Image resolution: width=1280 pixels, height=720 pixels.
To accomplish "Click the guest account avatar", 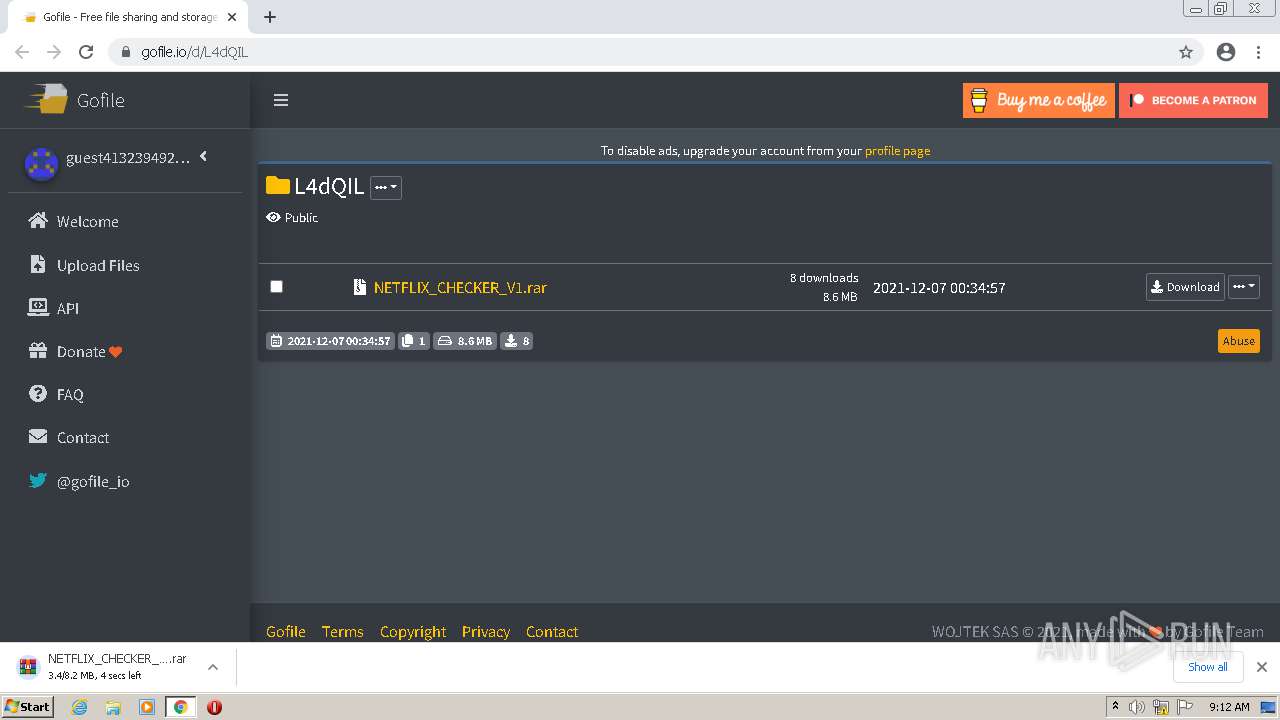I will pyautogui.click(x=41, y=164).
